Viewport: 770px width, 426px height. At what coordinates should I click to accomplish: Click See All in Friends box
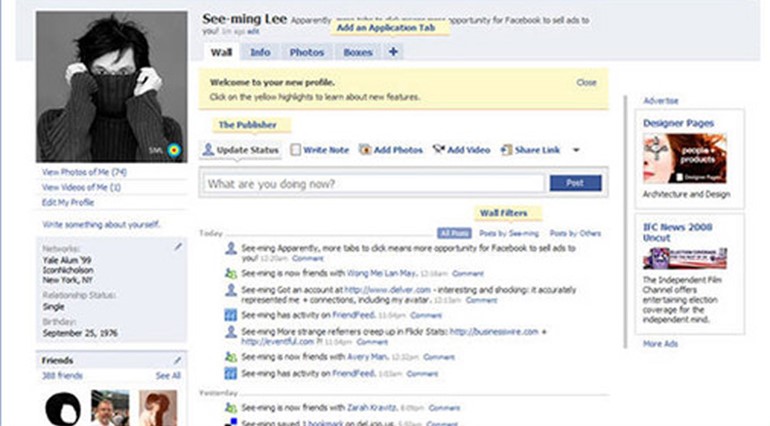[x=168, y=376]
